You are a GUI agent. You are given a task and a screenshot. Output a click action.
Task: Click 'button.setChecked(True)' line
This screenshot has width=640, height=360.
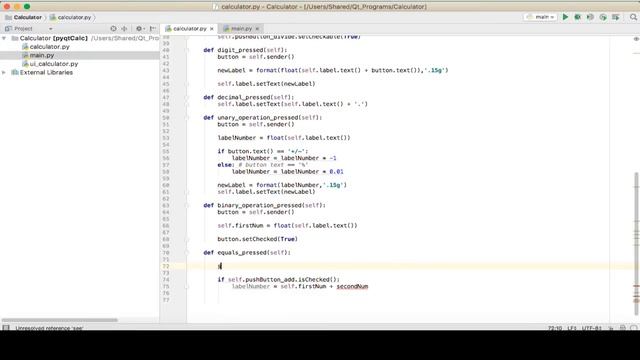pyautogui.click(x=258, y=239)
